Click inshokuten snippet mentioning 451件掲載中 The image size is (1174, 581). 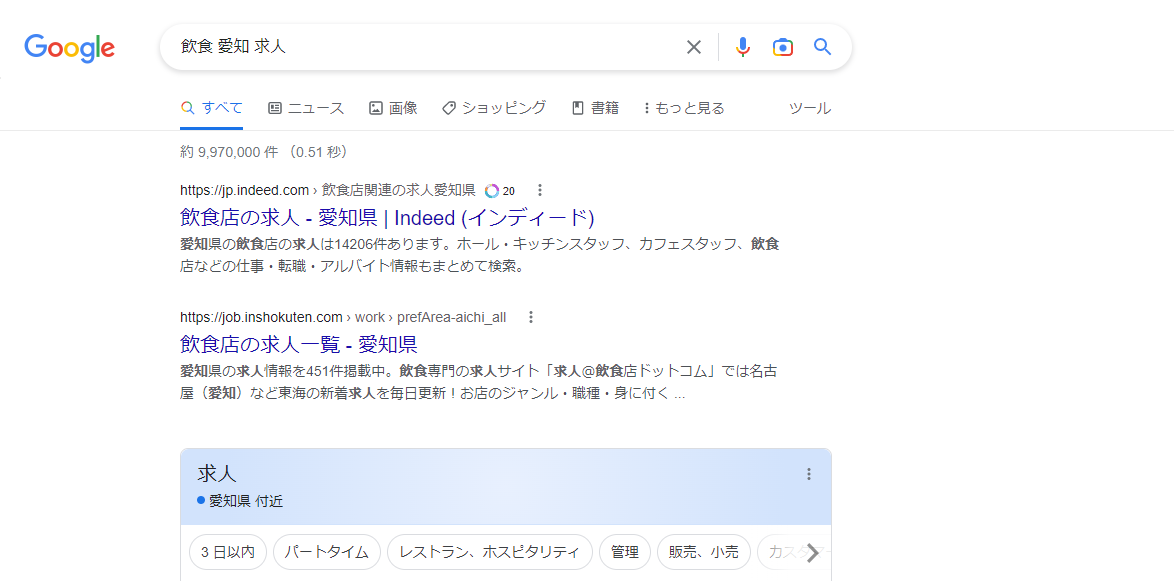[480, 382]
